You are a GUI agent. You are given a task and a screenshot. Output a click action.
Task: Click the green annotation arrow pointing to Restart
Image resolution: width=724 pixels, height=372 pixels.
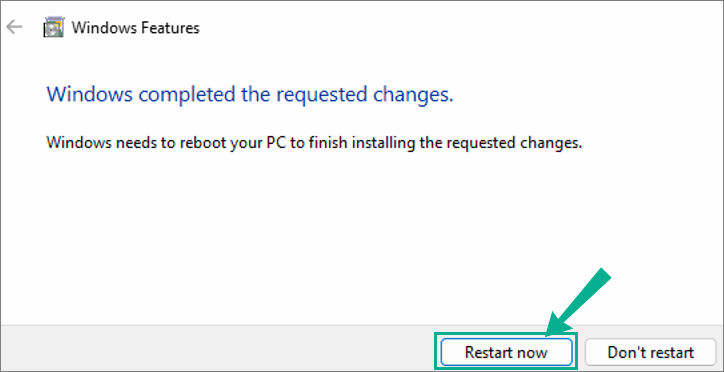tap(577, 302)
